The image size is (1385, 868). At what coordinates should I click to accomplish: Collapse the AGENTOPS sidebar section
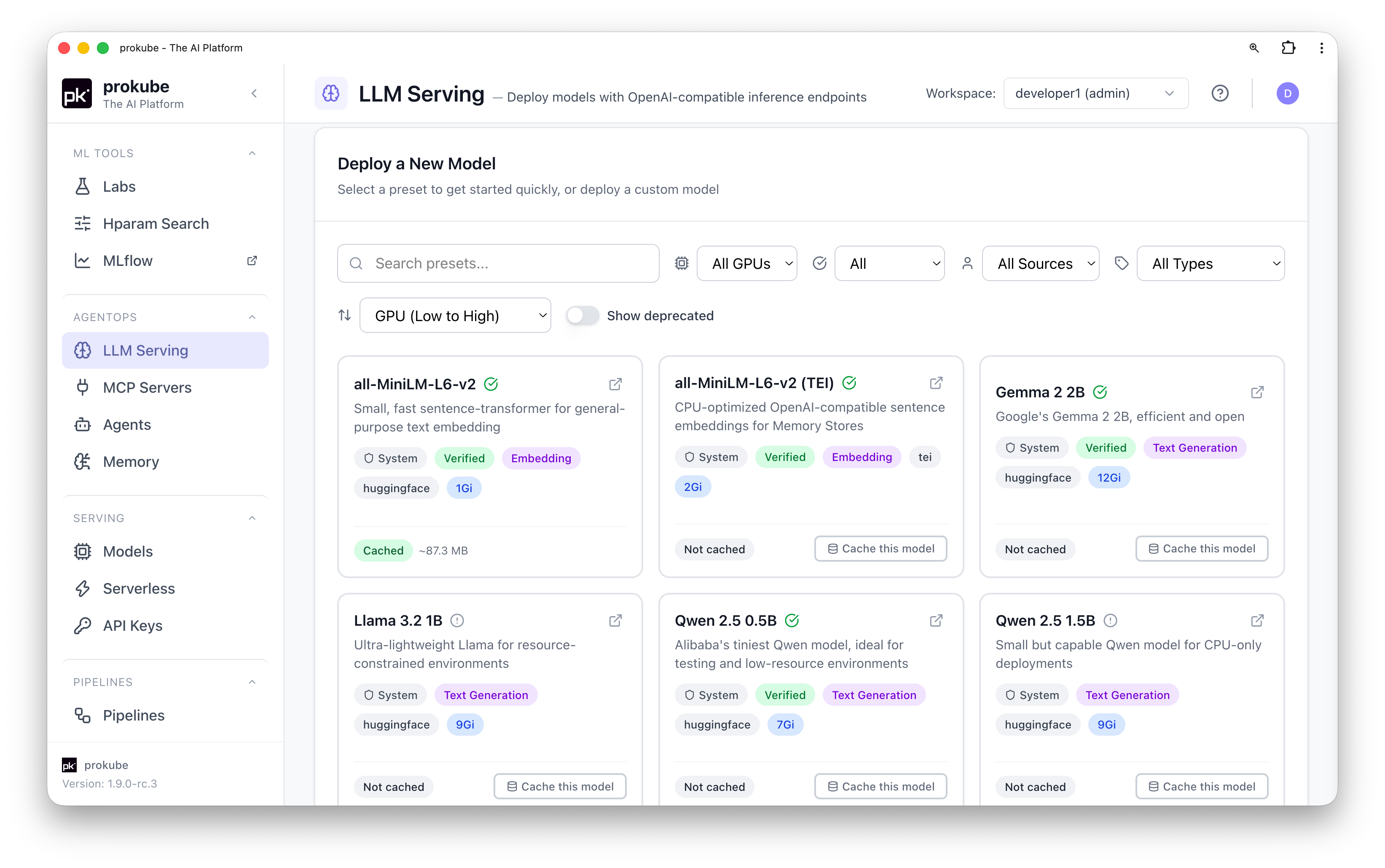point(252,317)
